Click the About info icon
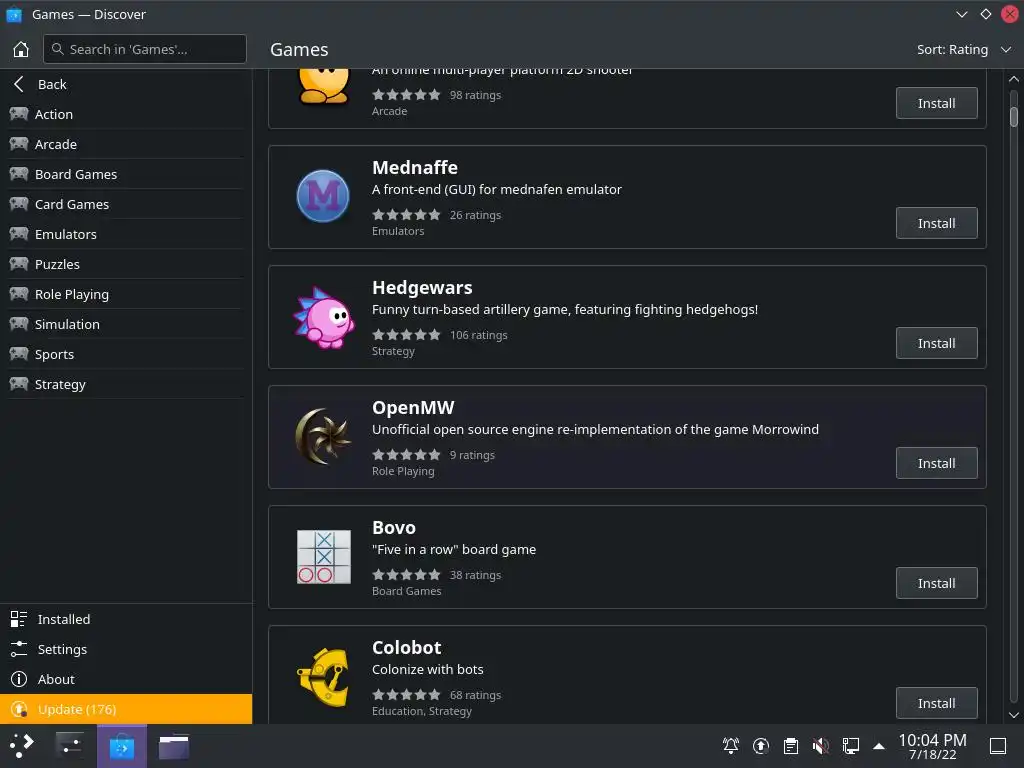Screen dimensions: 1024x768 pyautogui.click(x=19, y=679)
